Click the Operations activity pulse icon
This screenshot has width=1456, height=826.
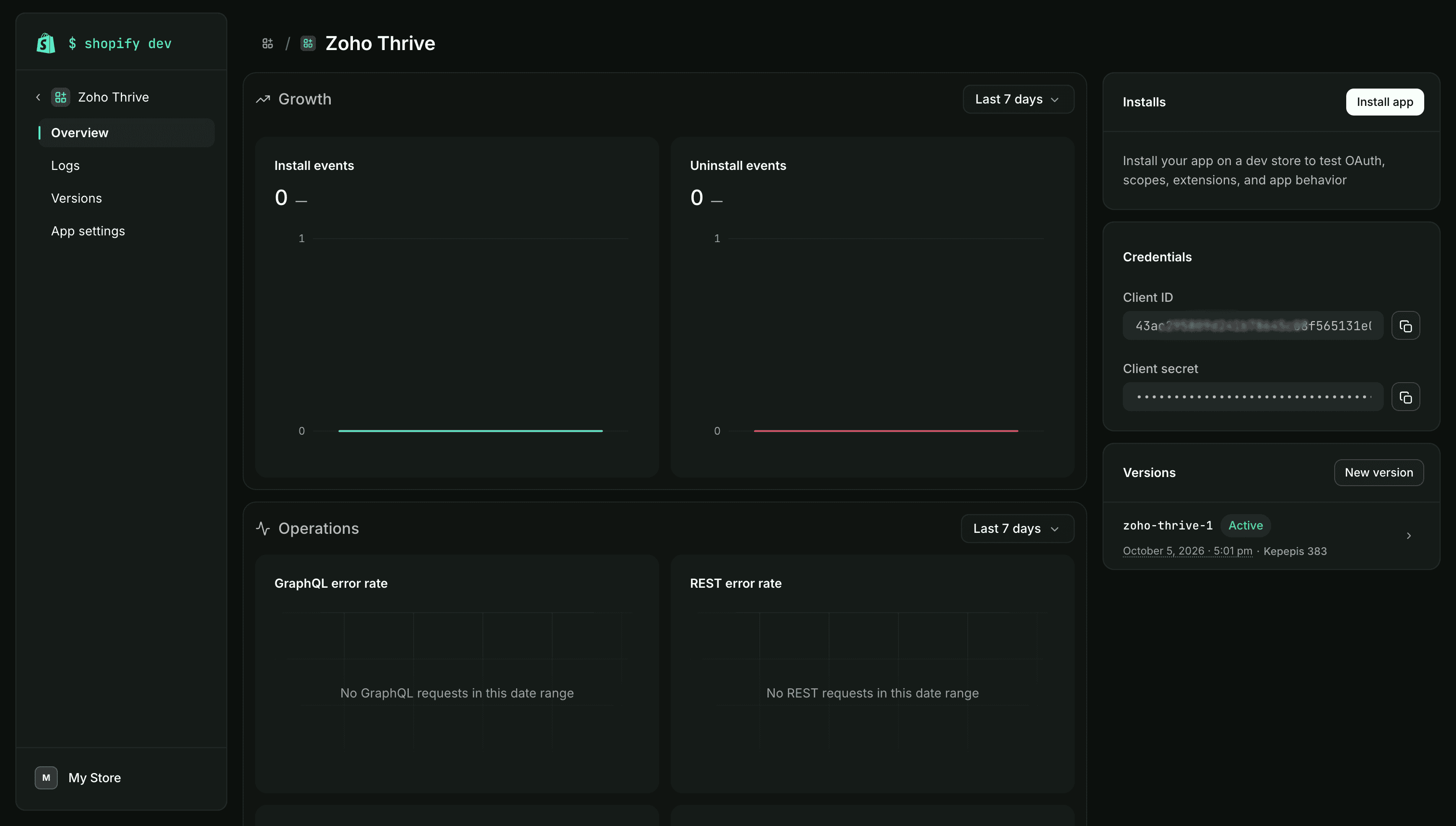(263, 528)
